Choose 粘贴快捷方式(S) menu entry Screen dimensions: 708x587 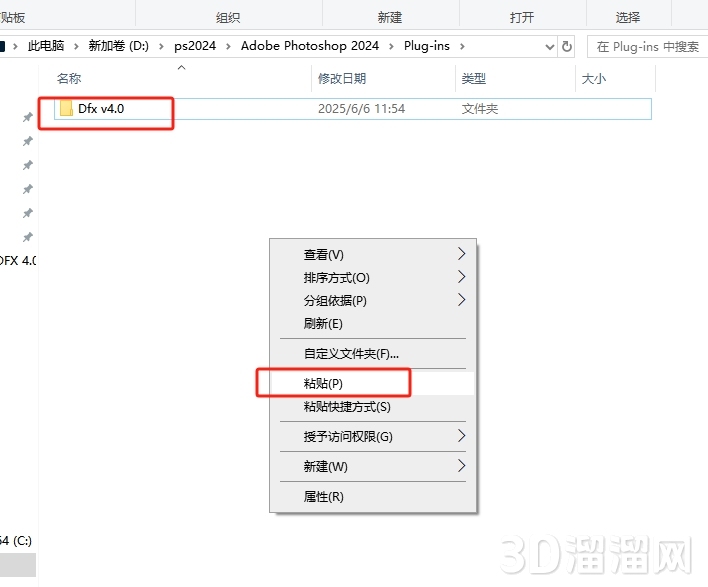[x=373, y=406]
